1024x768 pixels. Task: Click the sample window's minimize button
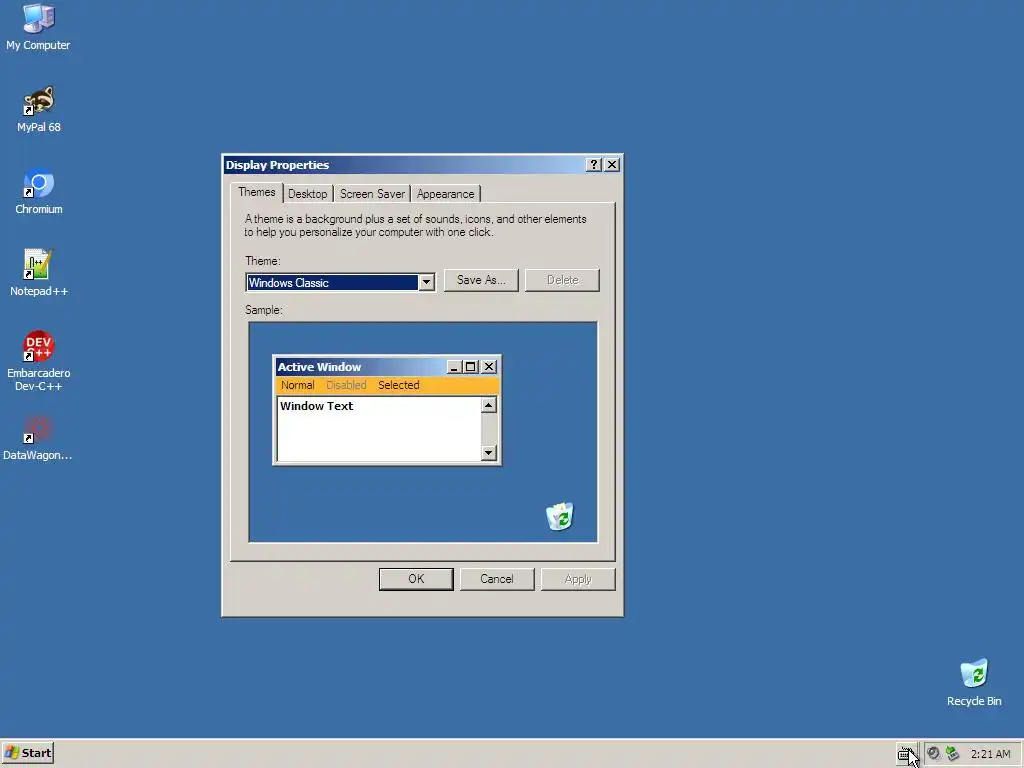(x=455, y=367)
